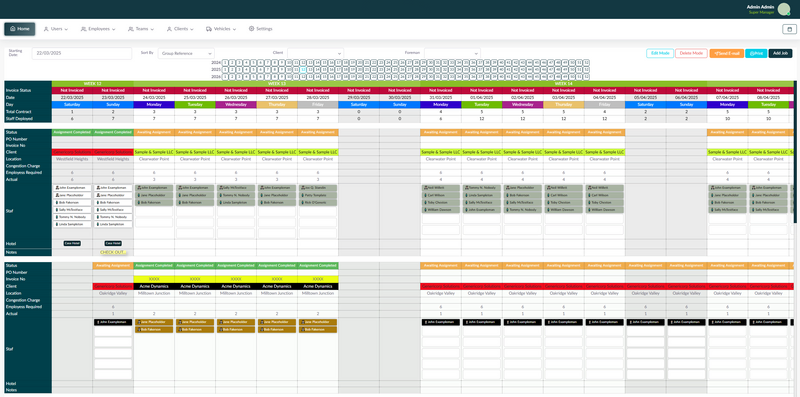Open the Sort By Group Reference dropdown
The image size is (800, 397).
pyautogui.click(x=186, y=53)
